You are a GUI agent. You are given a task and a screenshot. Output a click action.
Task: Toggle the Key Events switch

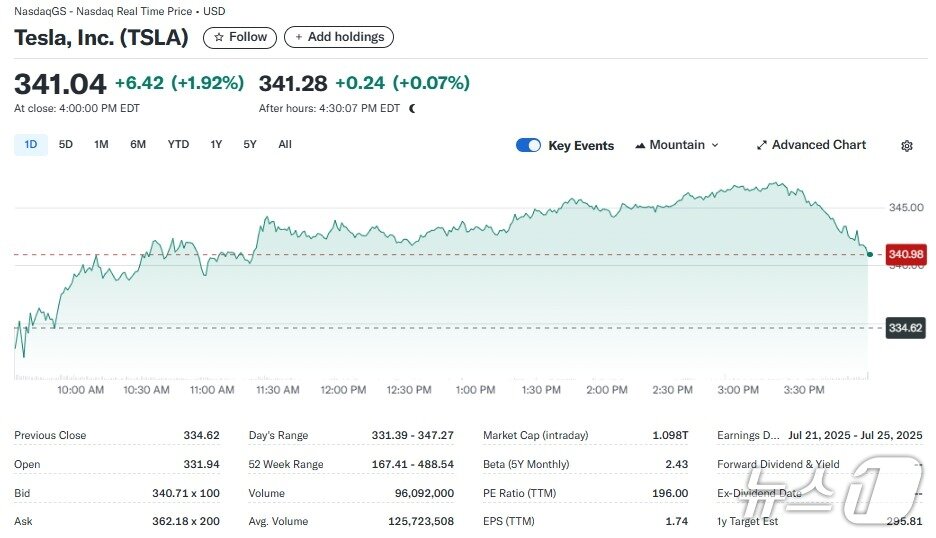coord(528,145)
